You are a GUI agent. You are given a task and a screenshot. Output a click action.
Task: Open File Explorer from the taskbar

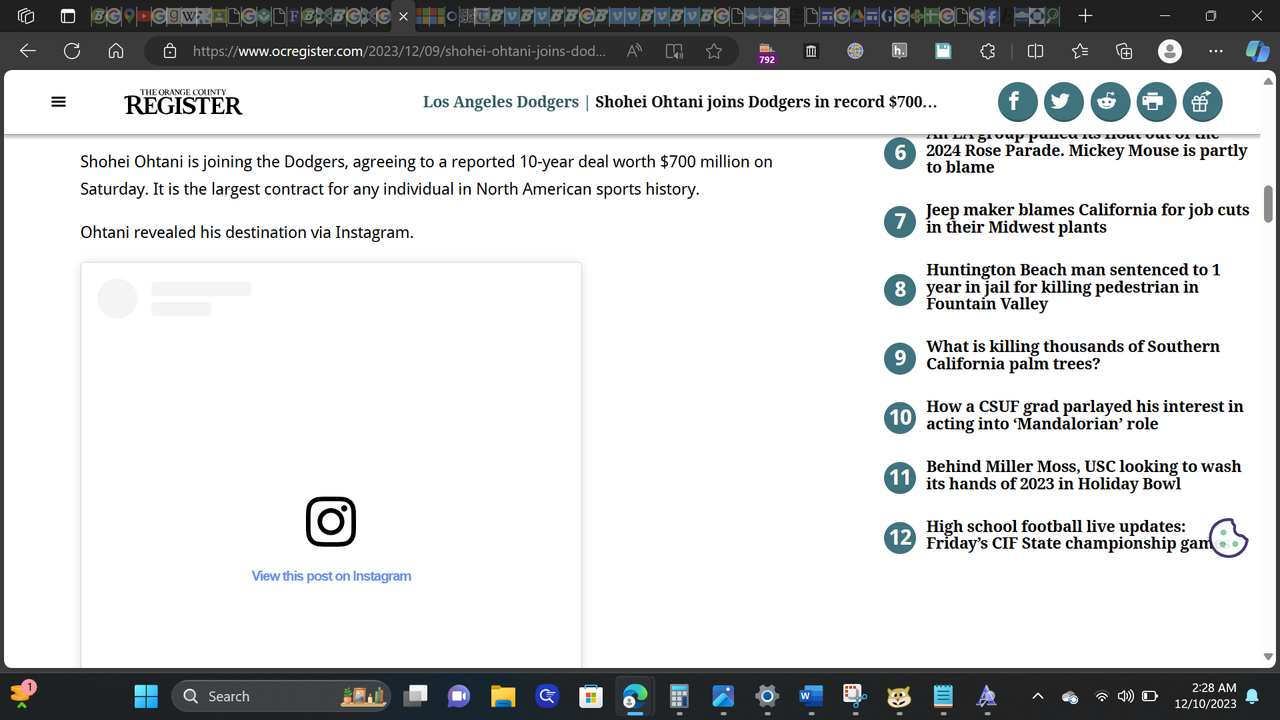[x=502, y=696]
